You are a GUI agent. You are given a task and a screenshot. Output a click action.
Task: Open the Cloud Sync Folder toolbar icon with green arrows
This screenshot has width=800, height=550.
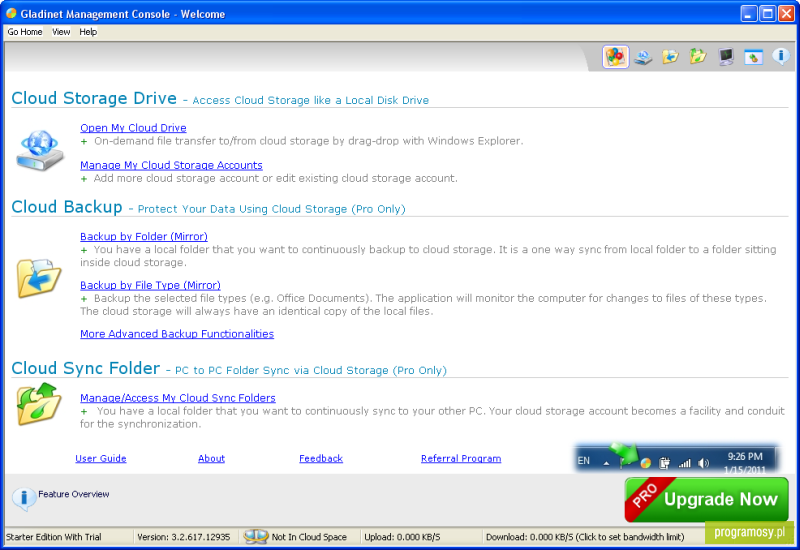(x=698, y=56)
